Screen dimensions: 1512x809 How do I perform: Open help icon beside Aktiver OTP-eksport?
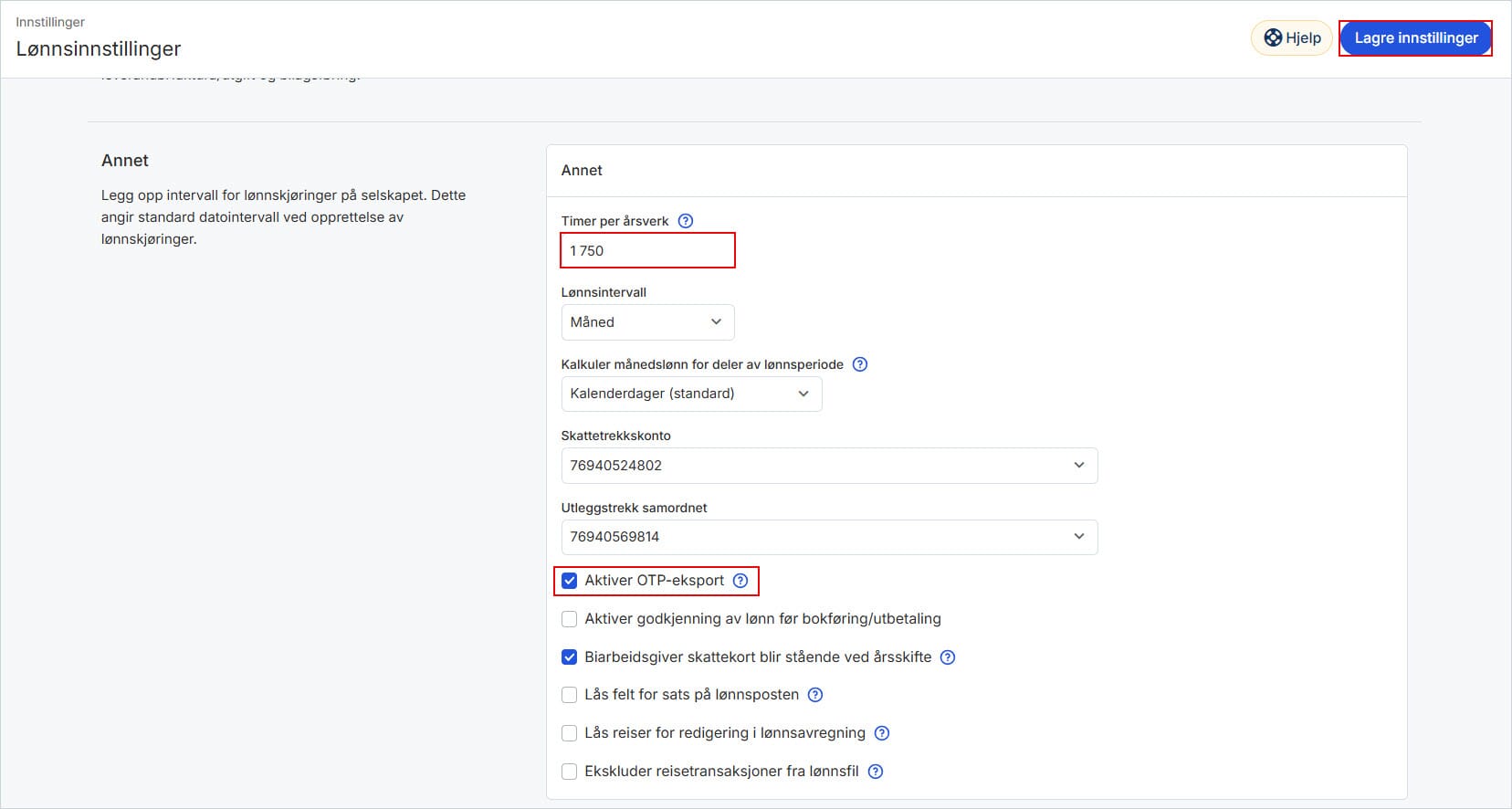(740, 581)
